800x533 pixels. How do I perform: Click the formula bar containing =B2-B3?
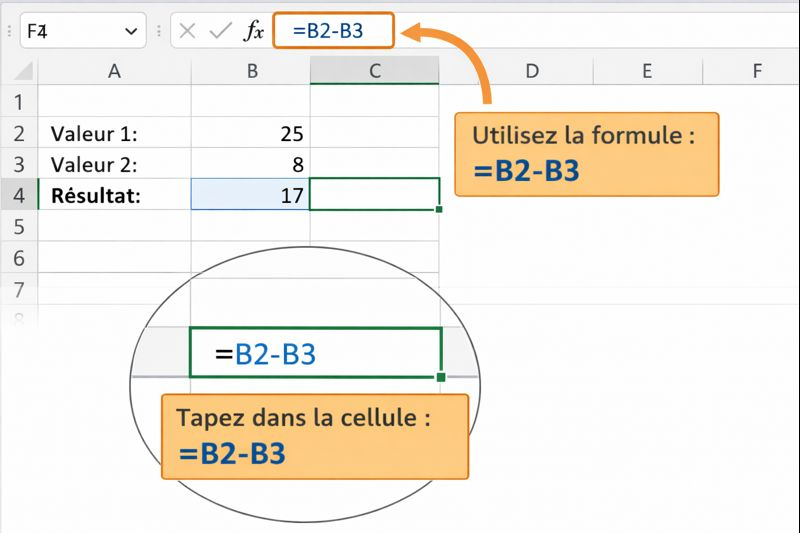(335, 31)
